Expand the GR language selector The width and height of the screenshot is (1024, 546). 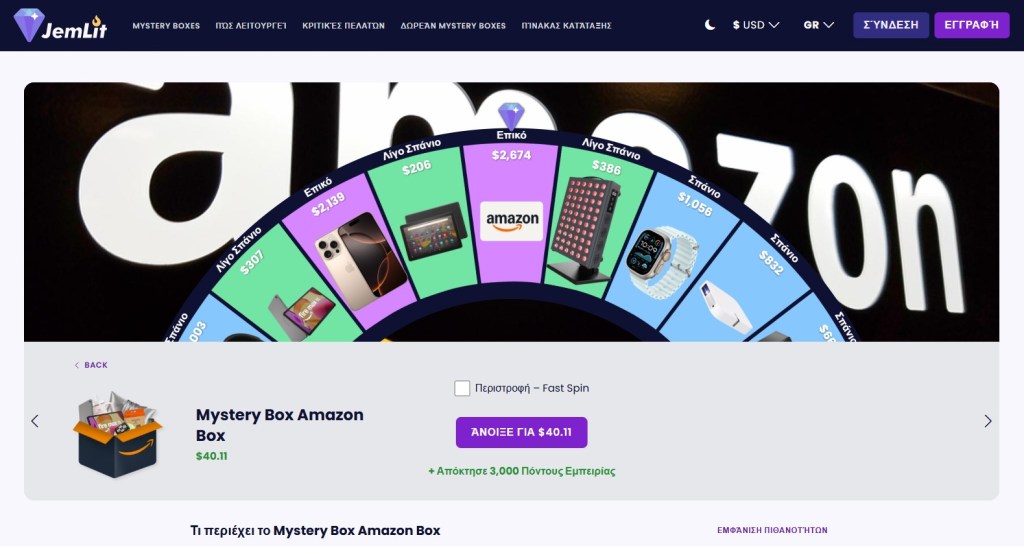(818, 25)
